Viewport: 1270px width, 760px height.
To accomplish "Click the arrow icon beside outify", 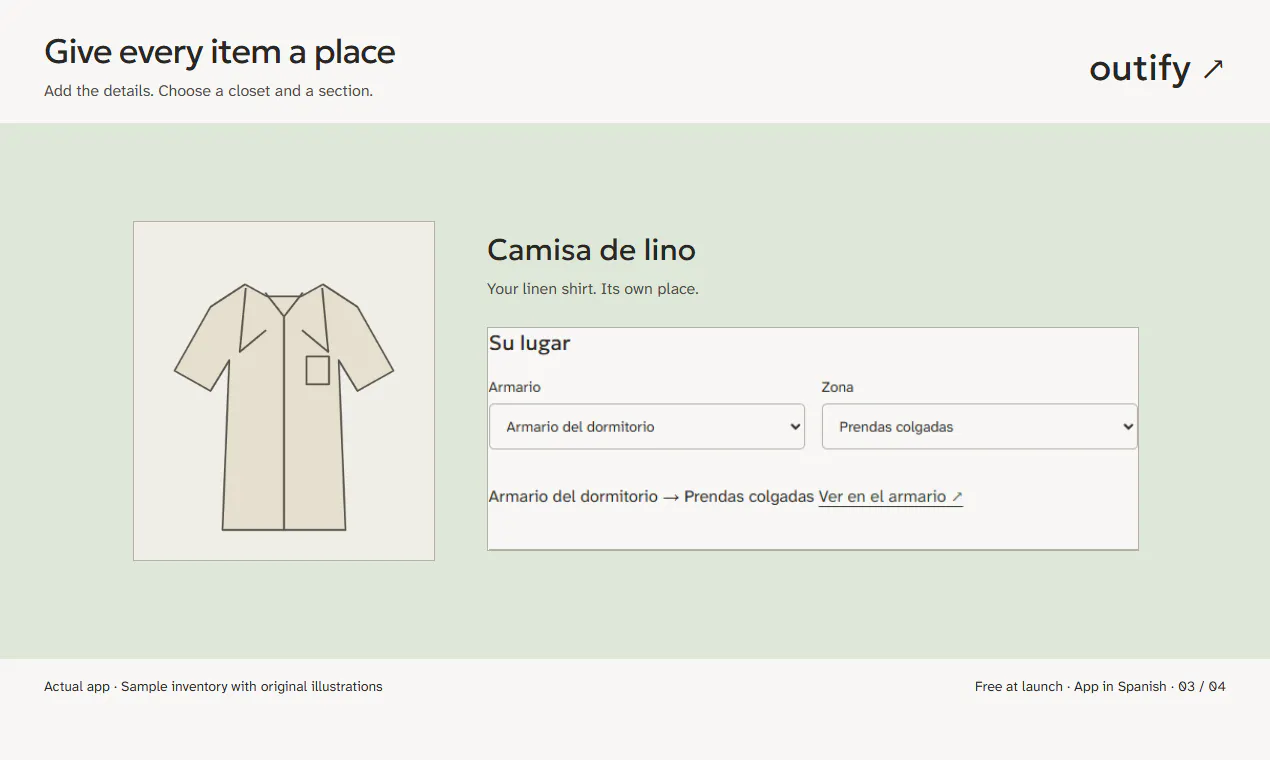I will point(1213,69).
